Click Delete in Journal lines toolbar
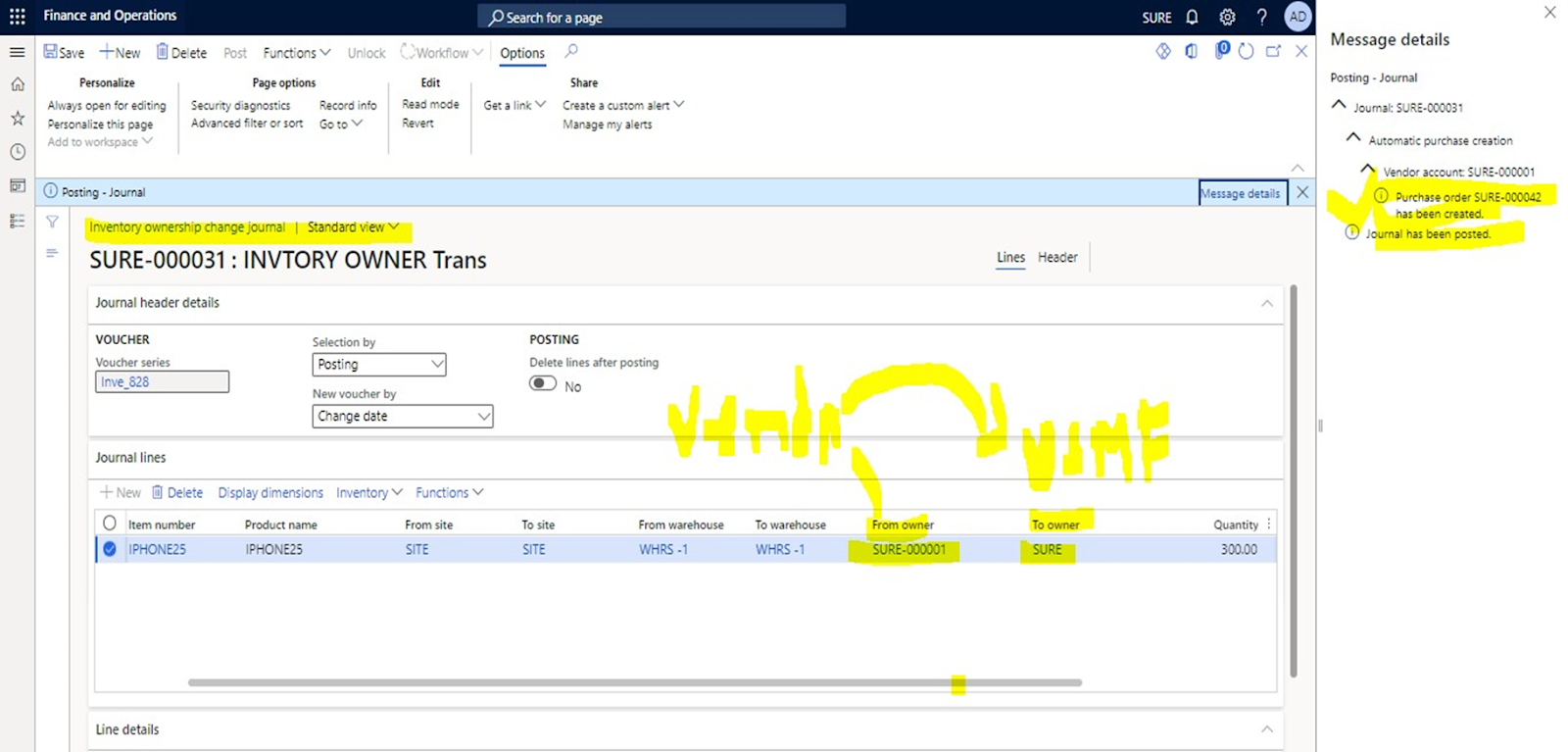The image size is (1568, 752). [177, 492]
